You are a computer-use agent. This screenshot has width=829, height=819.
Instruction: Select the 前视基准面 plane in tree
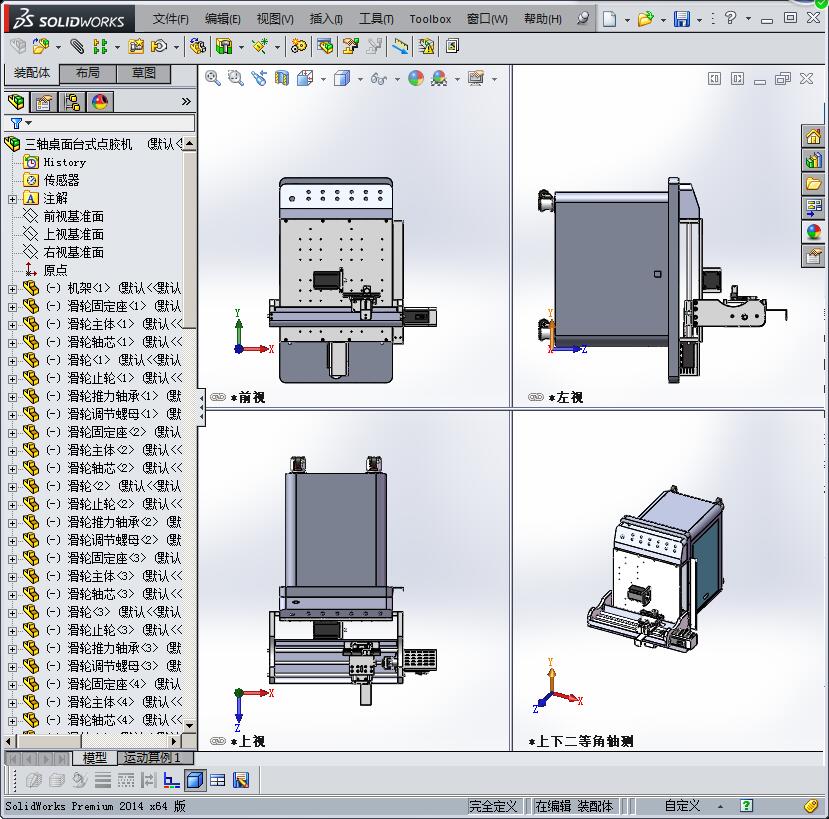73,216
